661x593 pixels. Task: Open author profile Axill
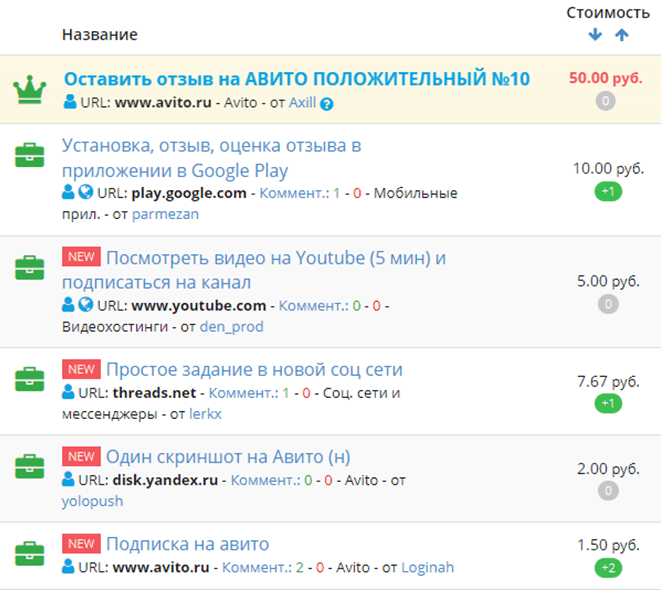[302, 102]
